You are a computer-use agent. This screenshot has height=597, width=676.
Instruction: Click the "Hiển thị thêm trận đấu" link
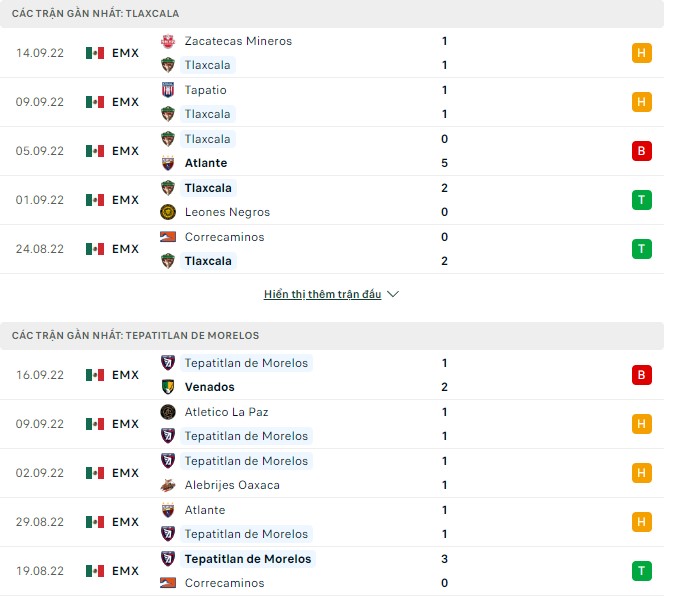click(323, 295)
